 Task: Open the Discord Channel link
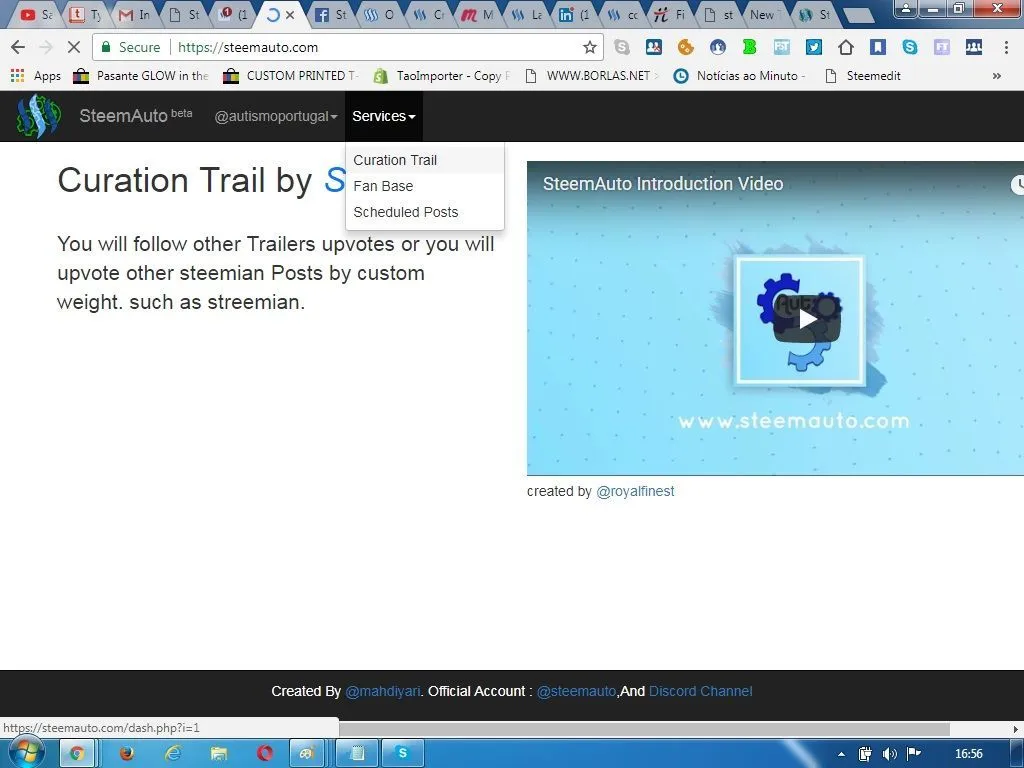[x=701, y=691]
